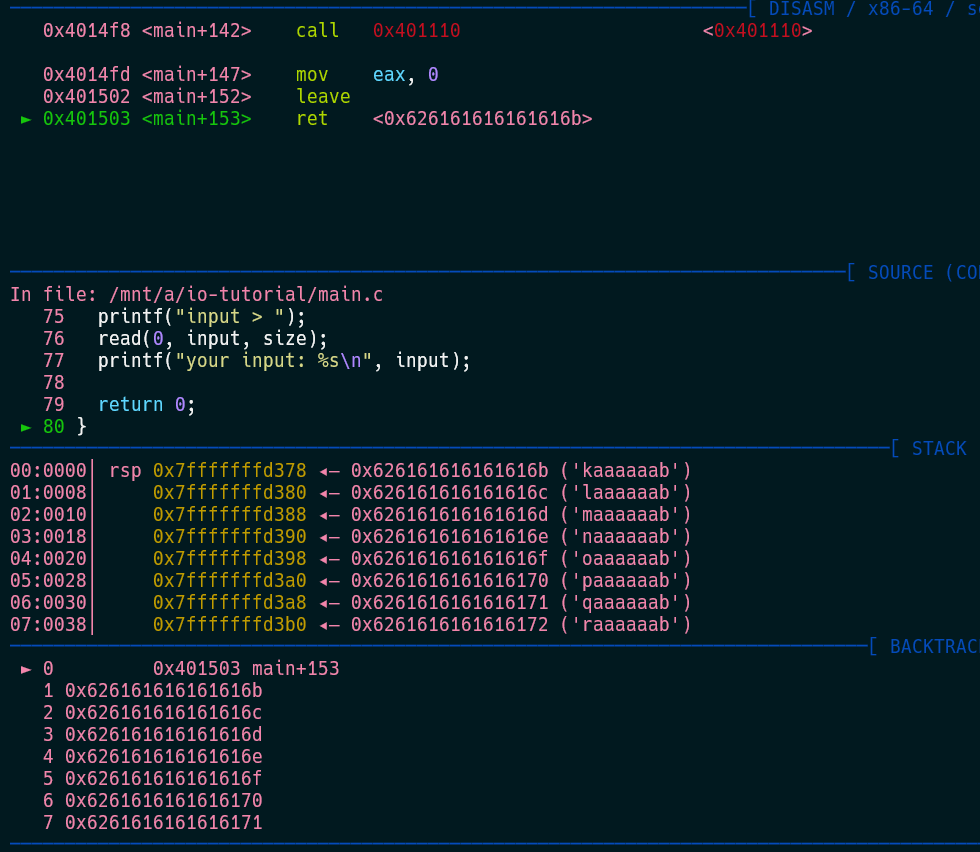Select the address 0x401502 <main+152>
980x852 pixels.
[147, 97]
